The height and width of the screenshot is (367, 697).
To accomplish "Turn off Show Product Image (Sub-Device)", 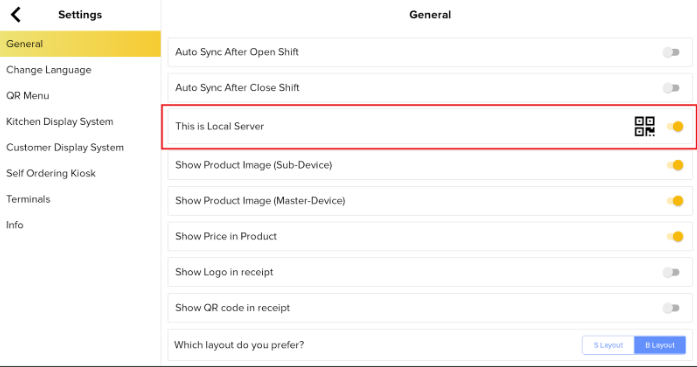I will [x=675, y=165].
